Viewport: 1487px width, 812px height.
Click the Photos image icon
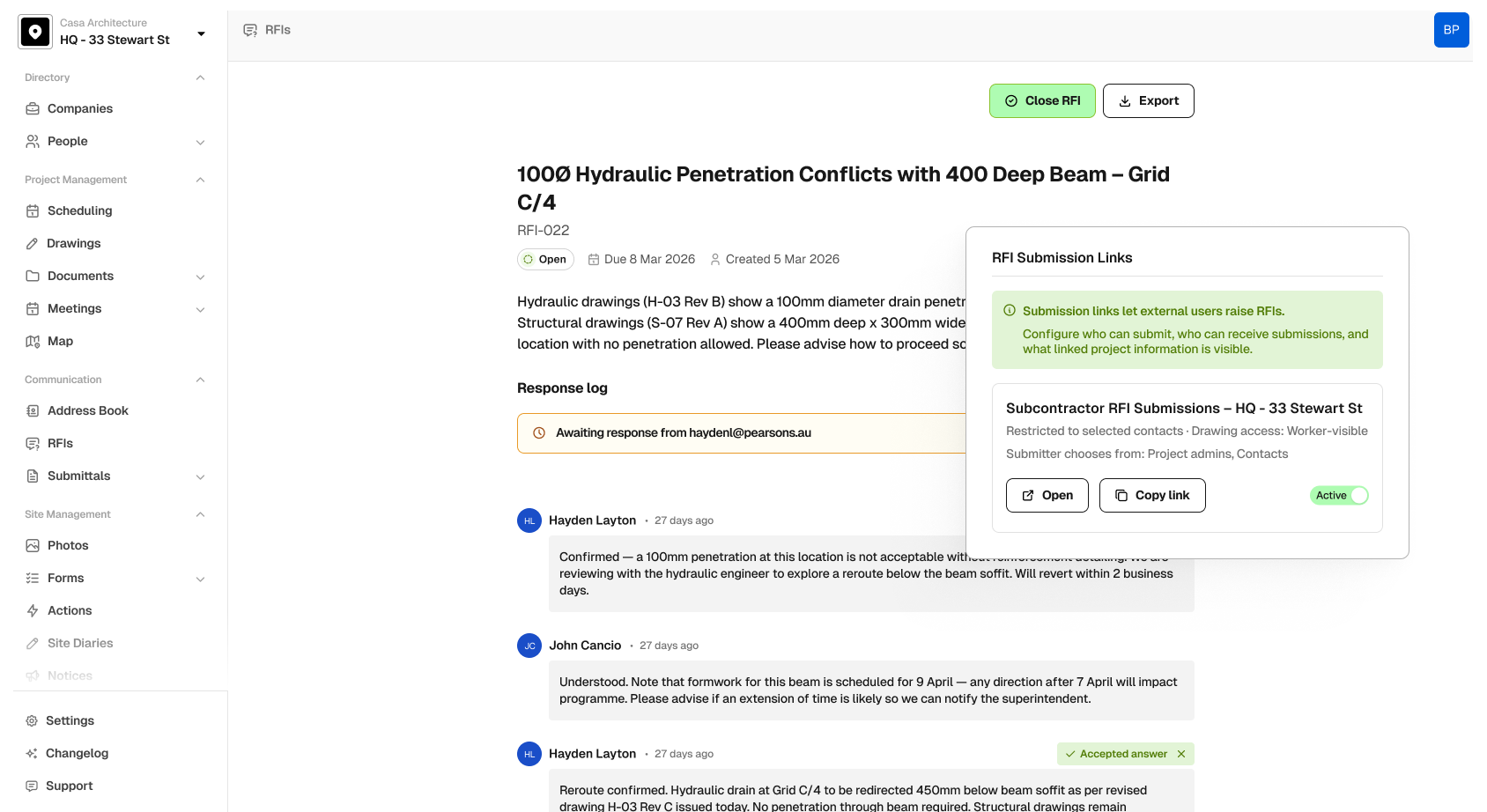tap(33, 545)
